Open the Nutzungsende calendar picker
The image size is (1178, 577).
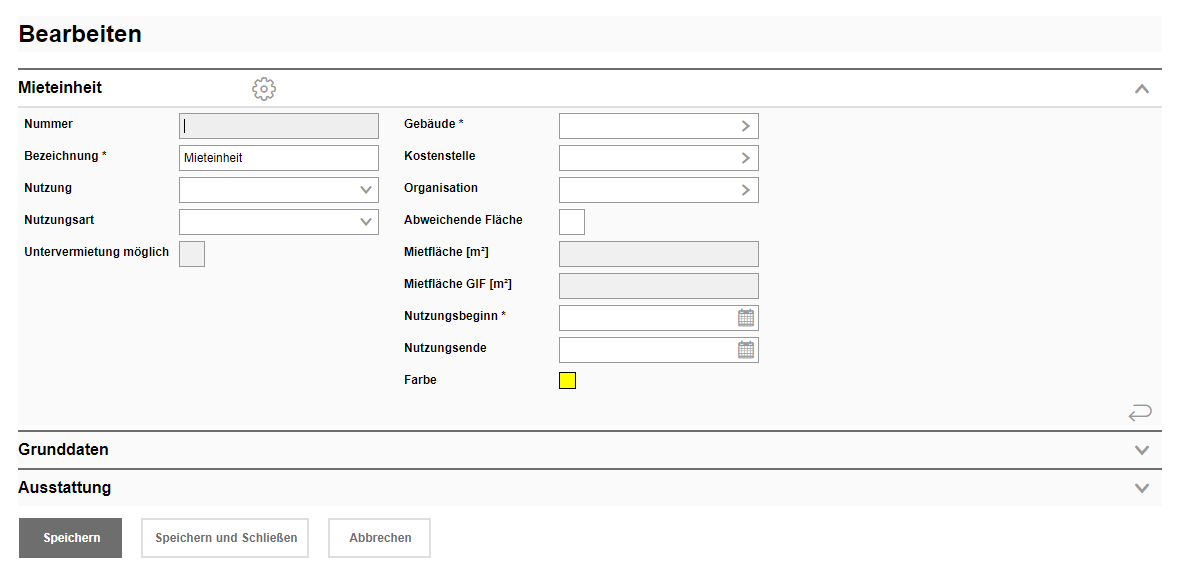coord(746,350)
